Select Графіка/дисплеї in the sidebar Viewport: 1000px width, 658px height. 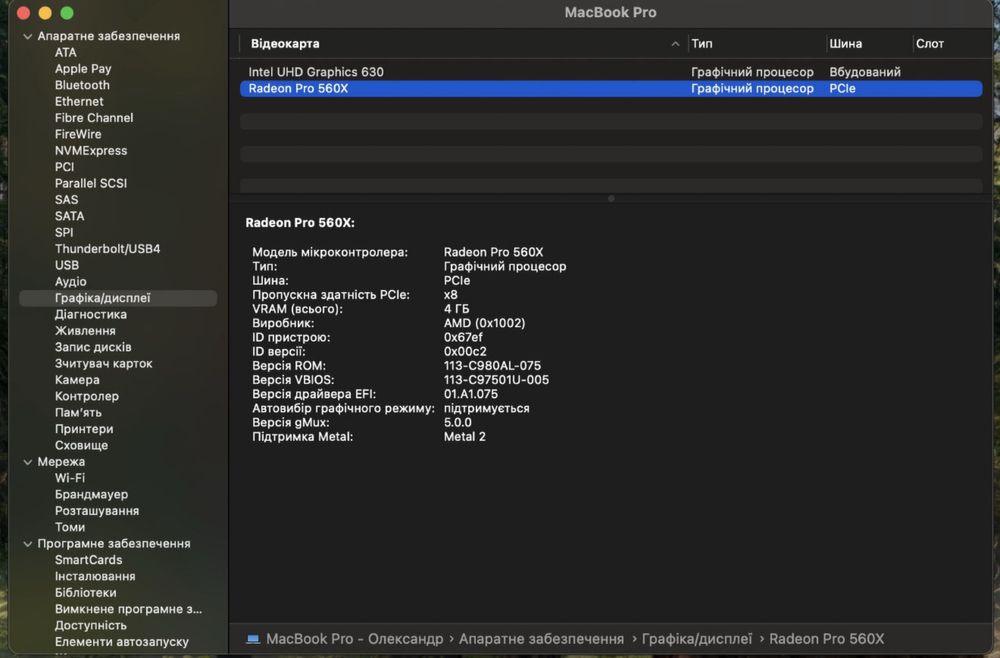pos(118,298)
